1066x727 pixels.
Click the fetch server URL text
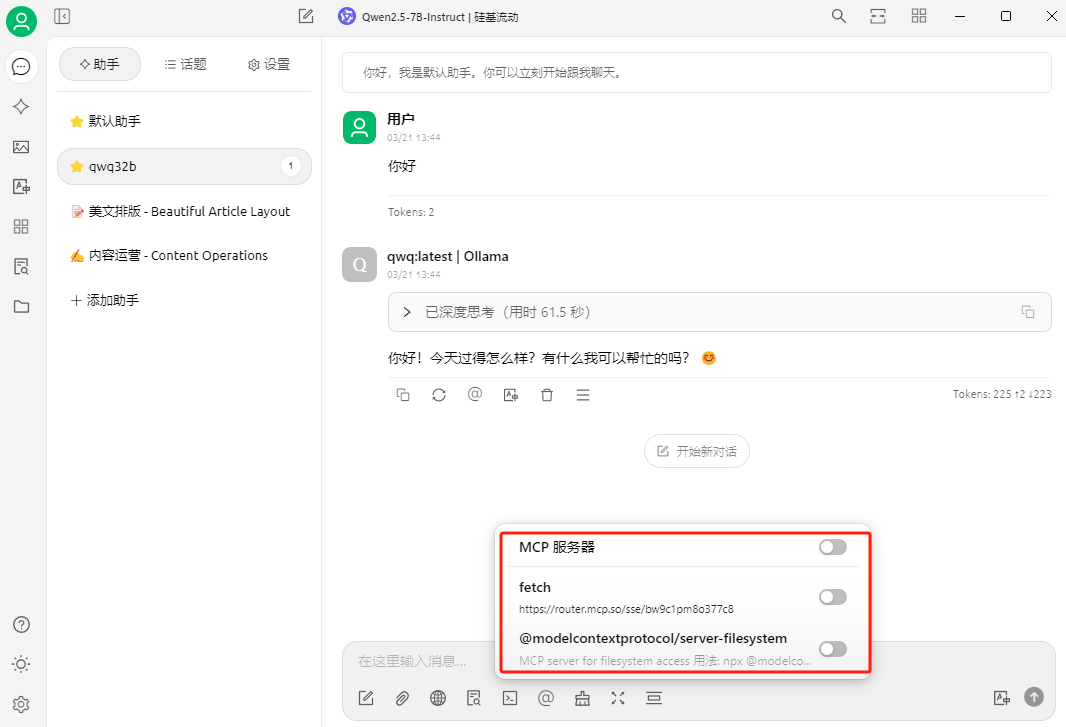[626, 609]
